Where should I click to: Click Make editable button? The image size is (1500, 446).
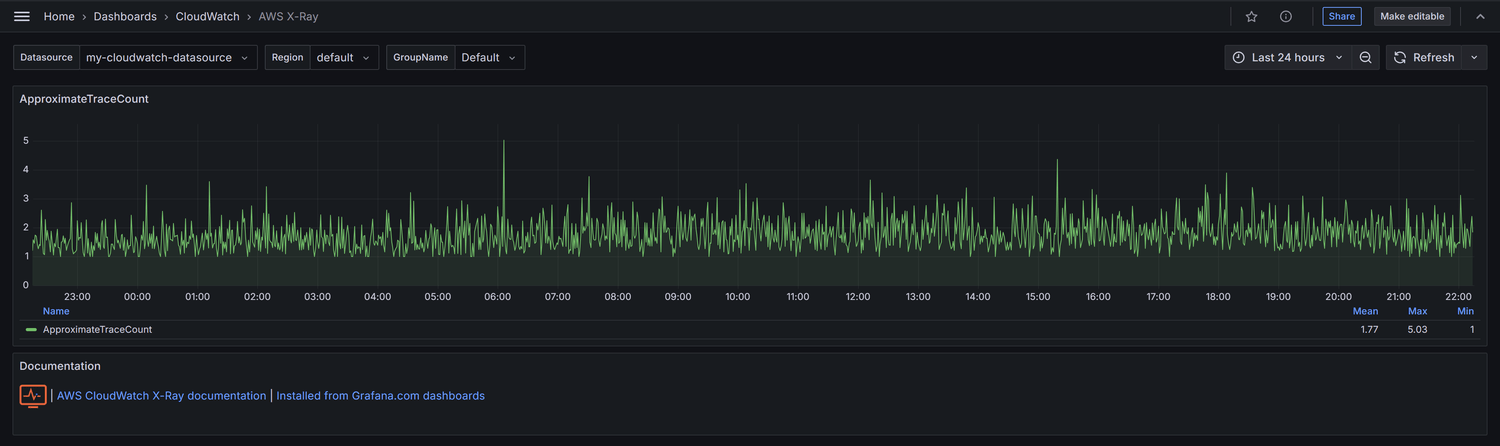(x=1412, y=16)
